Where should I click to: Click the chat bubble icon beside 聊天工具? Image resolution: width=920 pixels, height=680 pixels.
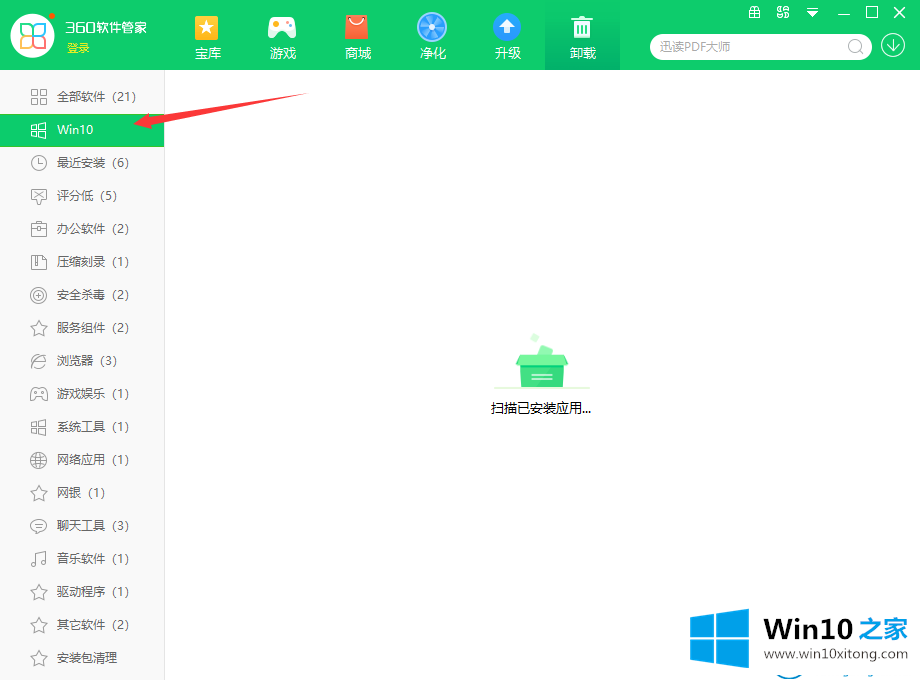coord(39,526)
